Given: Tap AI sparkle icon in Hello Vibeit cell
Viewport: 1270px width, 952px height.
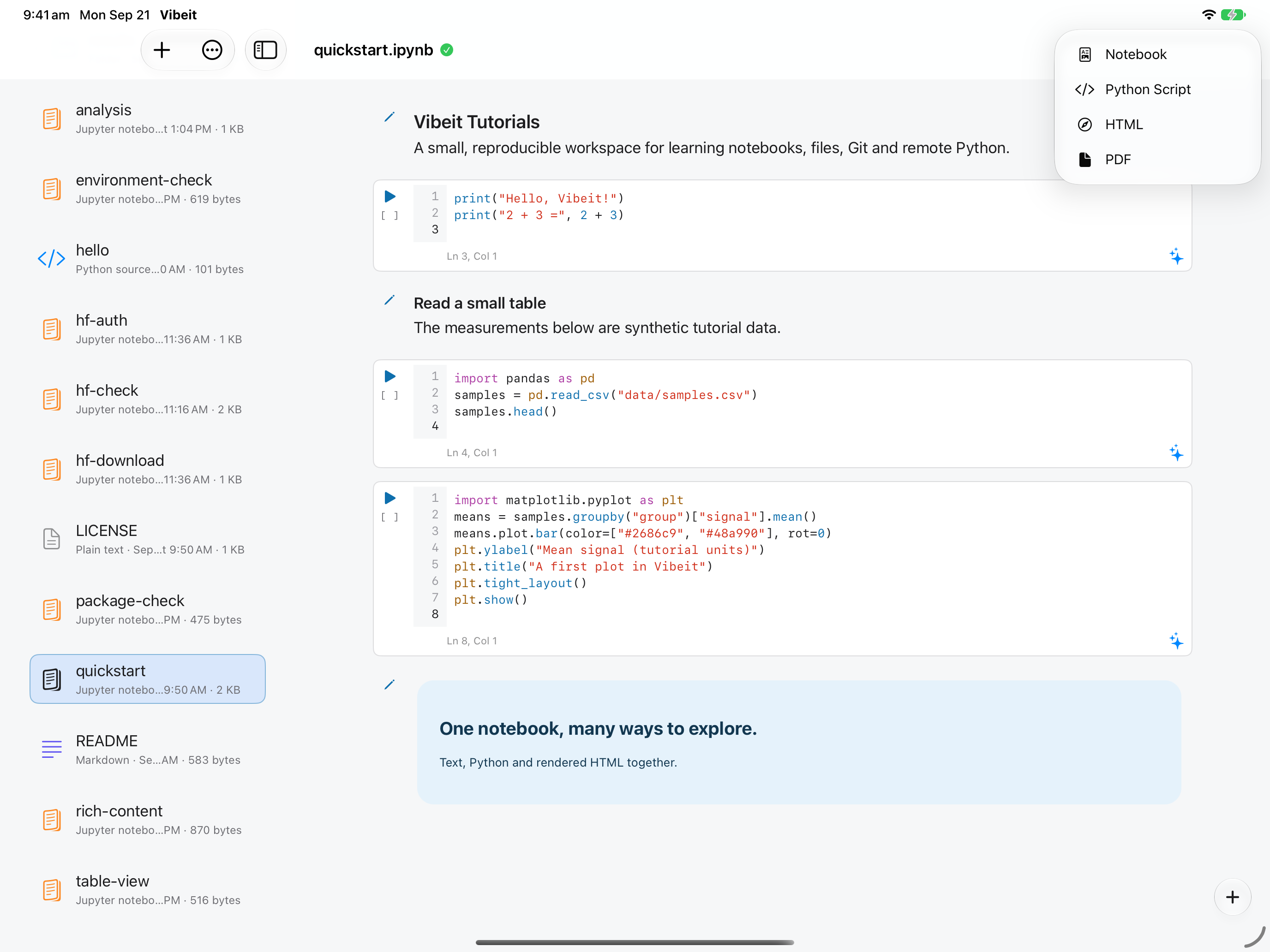Looking at the screenshot, I should [1176, 256].
